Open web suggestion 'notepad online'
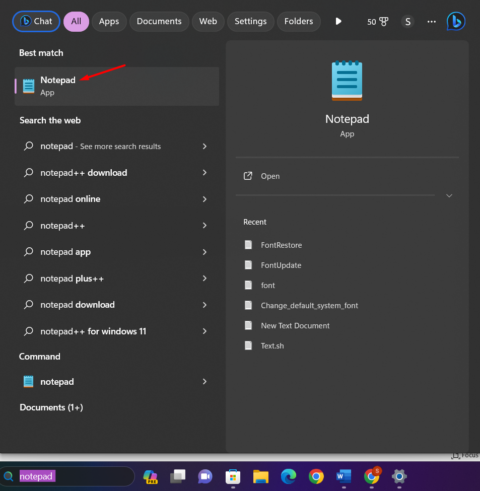The height and width of the screenshot is (491, 480). click(70, 199)
